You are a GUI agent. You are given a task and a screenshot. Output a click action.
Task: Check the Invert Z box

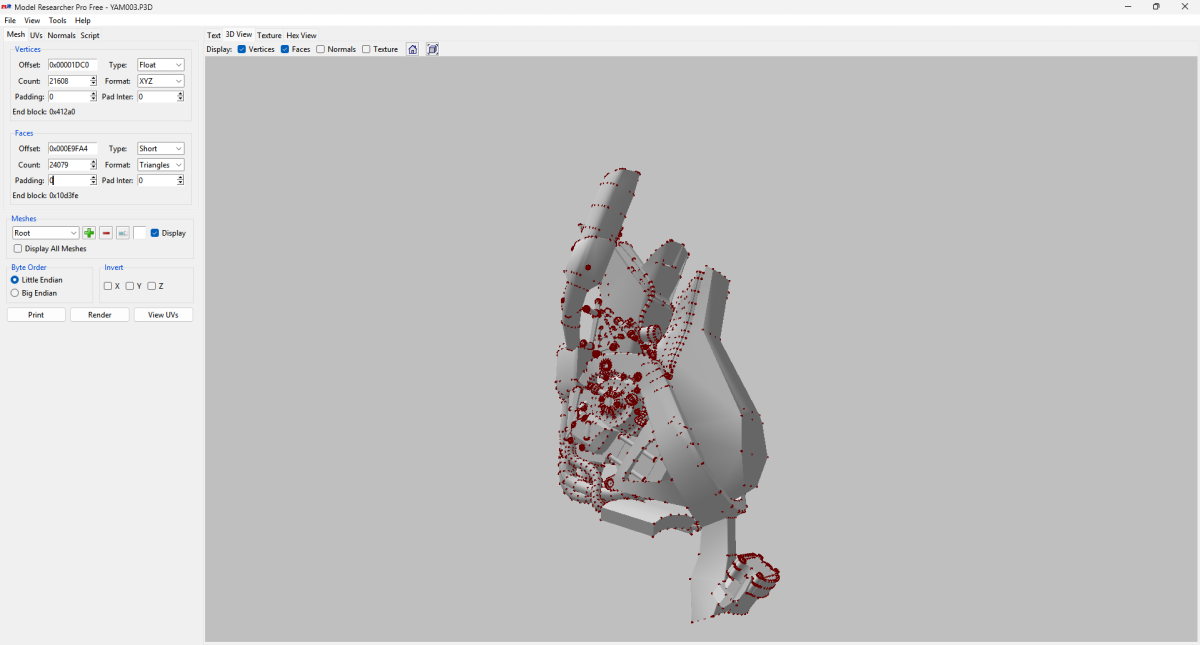152,286
